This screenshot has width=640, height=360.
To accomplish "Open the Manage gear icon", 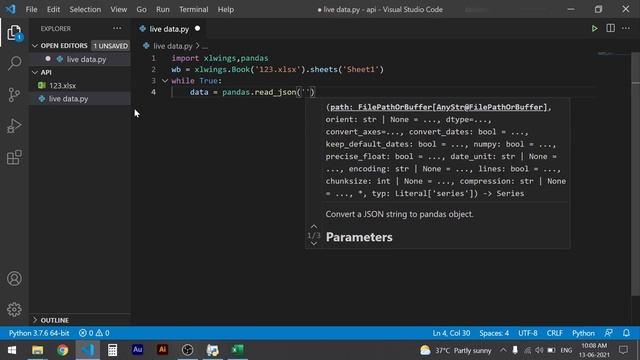I will click(x=14, y=309).
